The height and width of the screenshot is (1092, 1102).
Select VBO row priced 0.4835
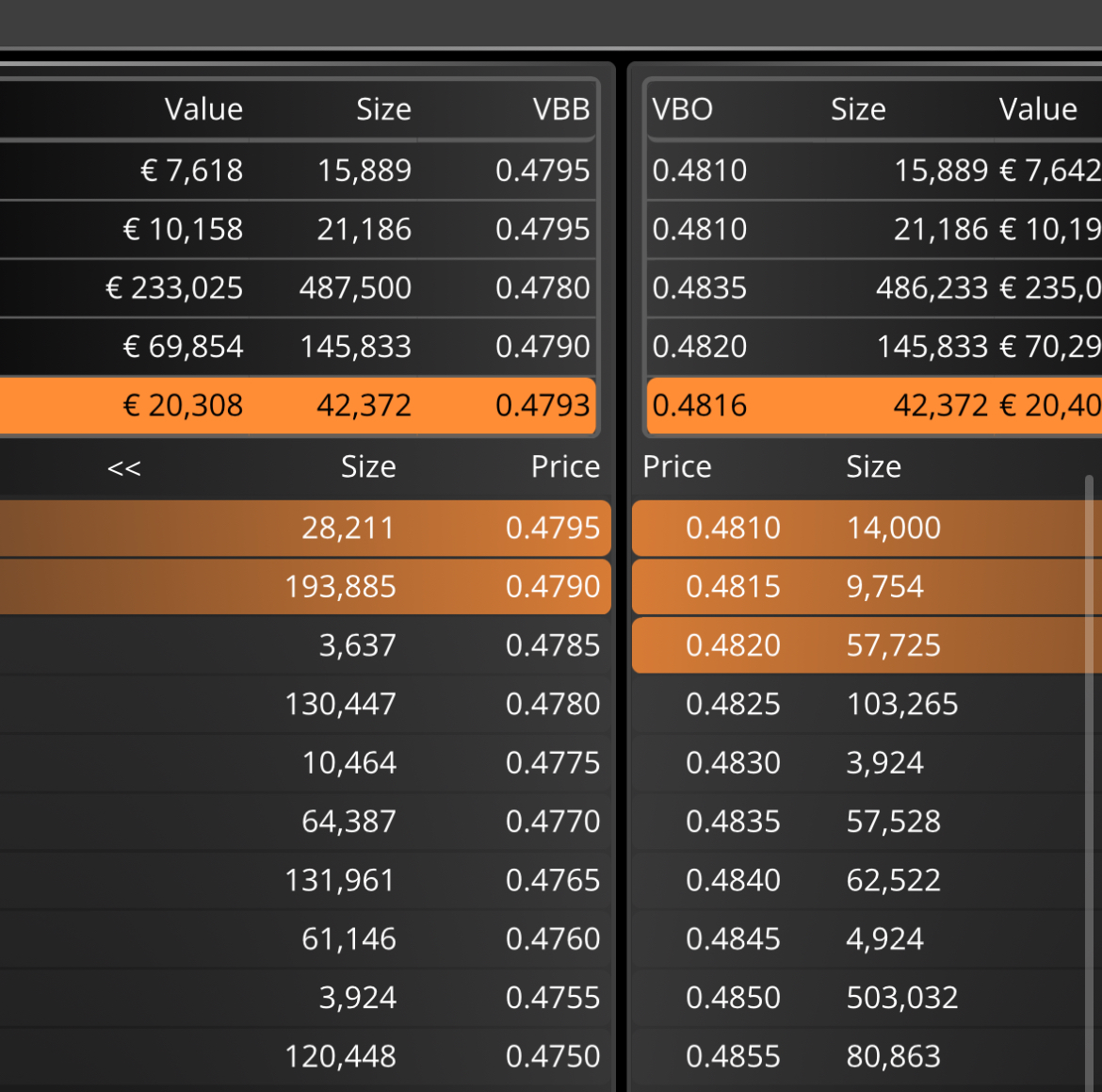[874, 288]
